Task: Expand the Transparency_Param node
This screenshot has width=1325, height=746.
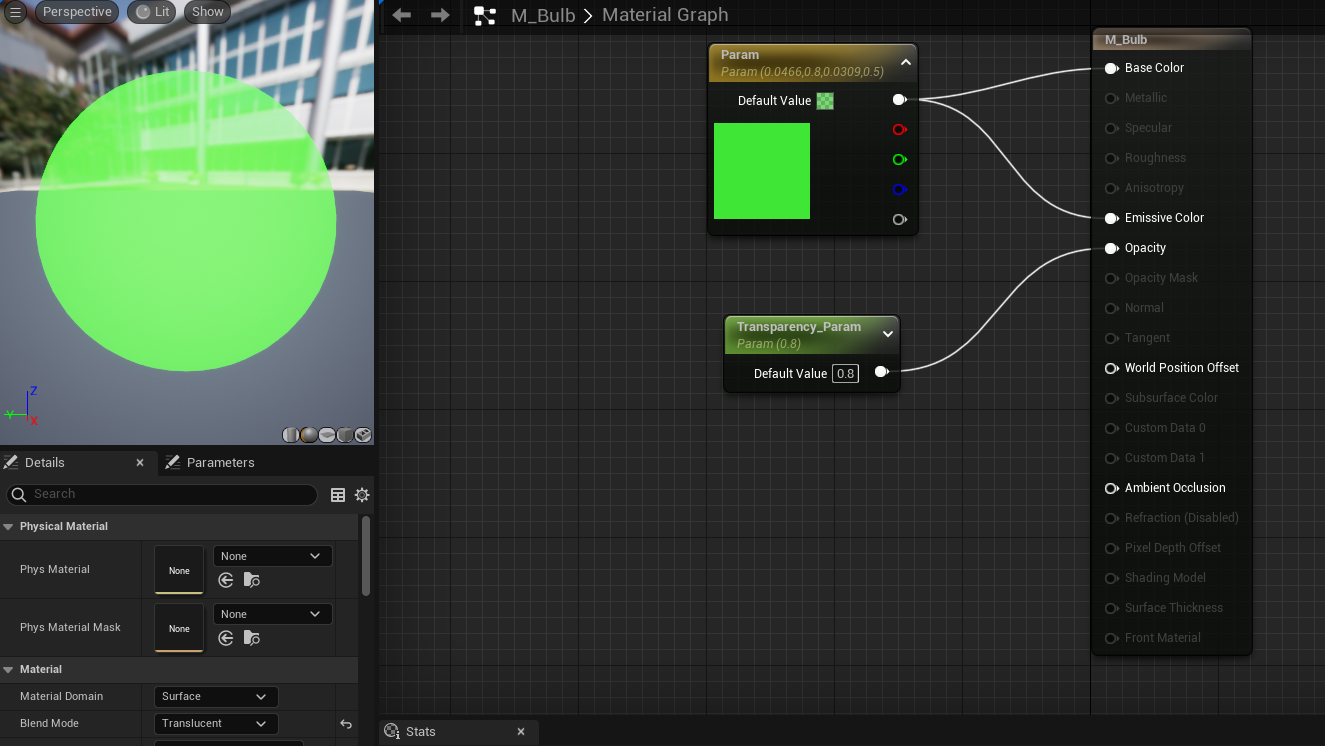Action: 887,334
